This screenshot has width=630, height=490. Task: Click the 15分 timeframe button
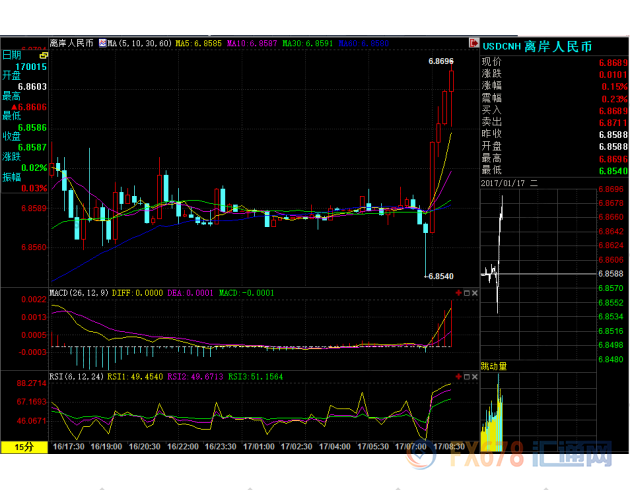(24, 447)
